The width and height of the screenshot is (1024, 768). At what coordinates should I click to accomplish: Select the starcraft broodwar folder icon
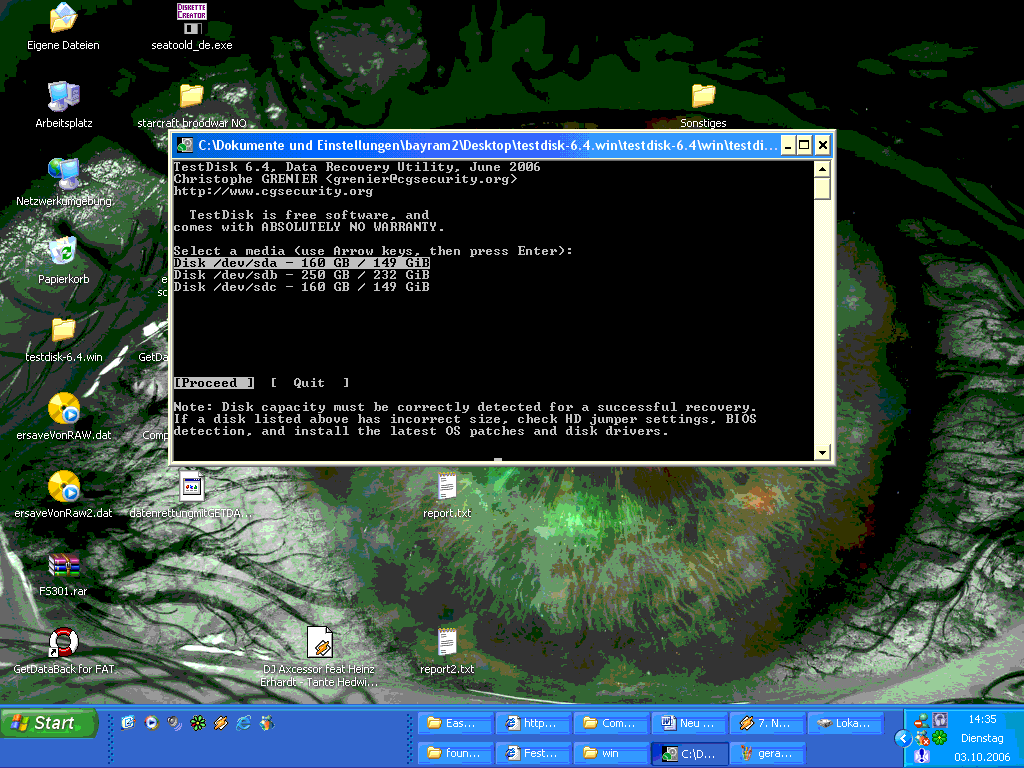coord(191,97)
